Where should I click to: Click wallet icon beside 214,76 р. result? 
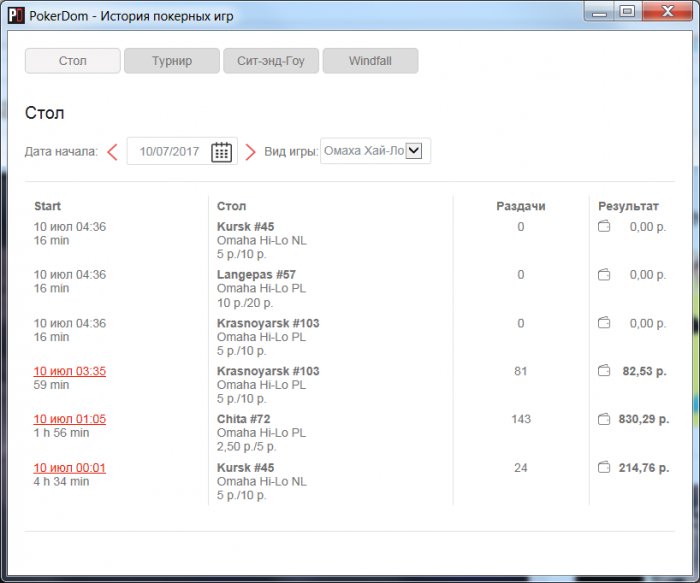(x=604, y=468)
